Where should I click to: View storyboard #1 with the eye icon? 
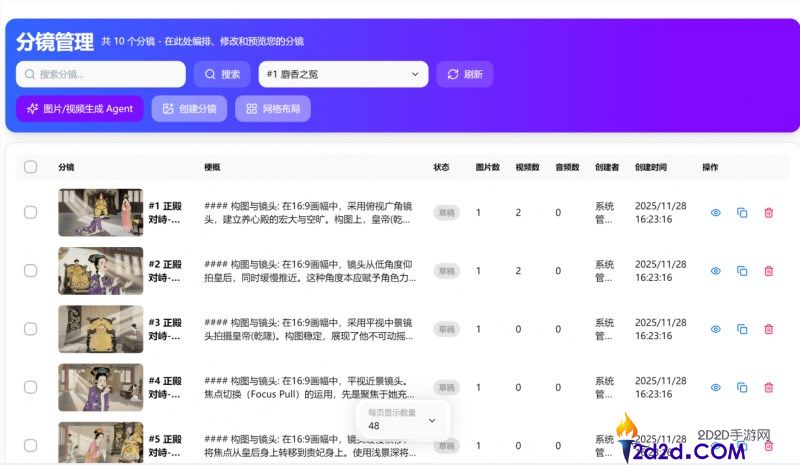[x=716, y=212]
